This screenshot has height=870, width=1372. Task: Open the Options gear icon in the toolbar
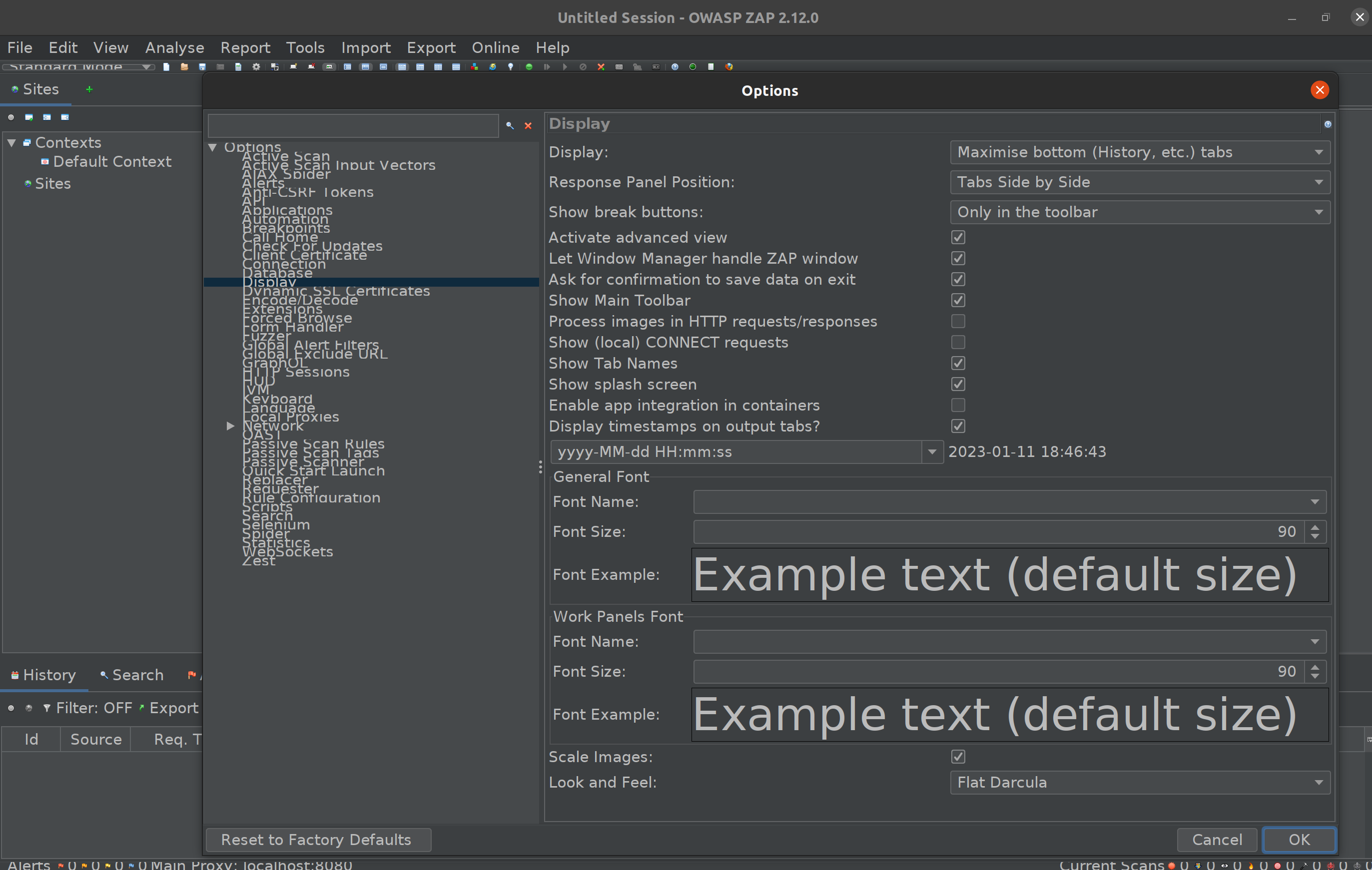coord(256,67)
